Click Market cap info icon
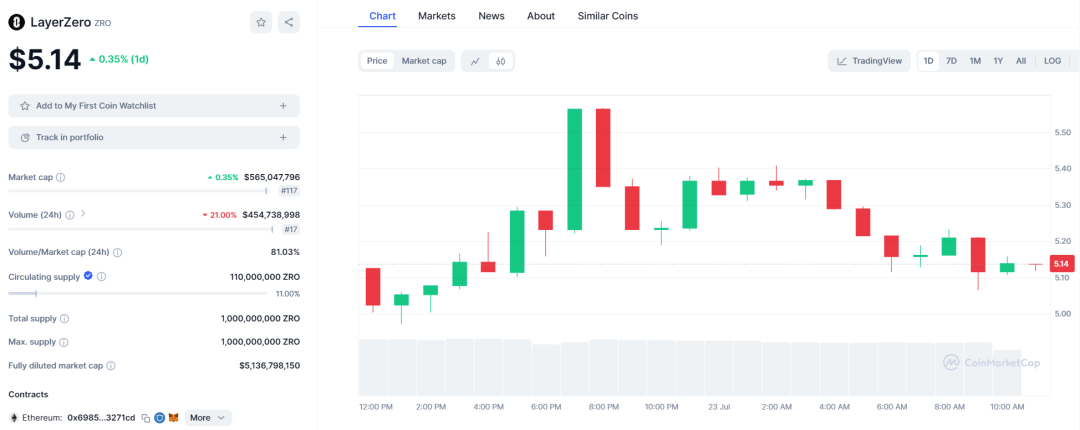Screen dimensions: 1080x430 pos(61,177)
